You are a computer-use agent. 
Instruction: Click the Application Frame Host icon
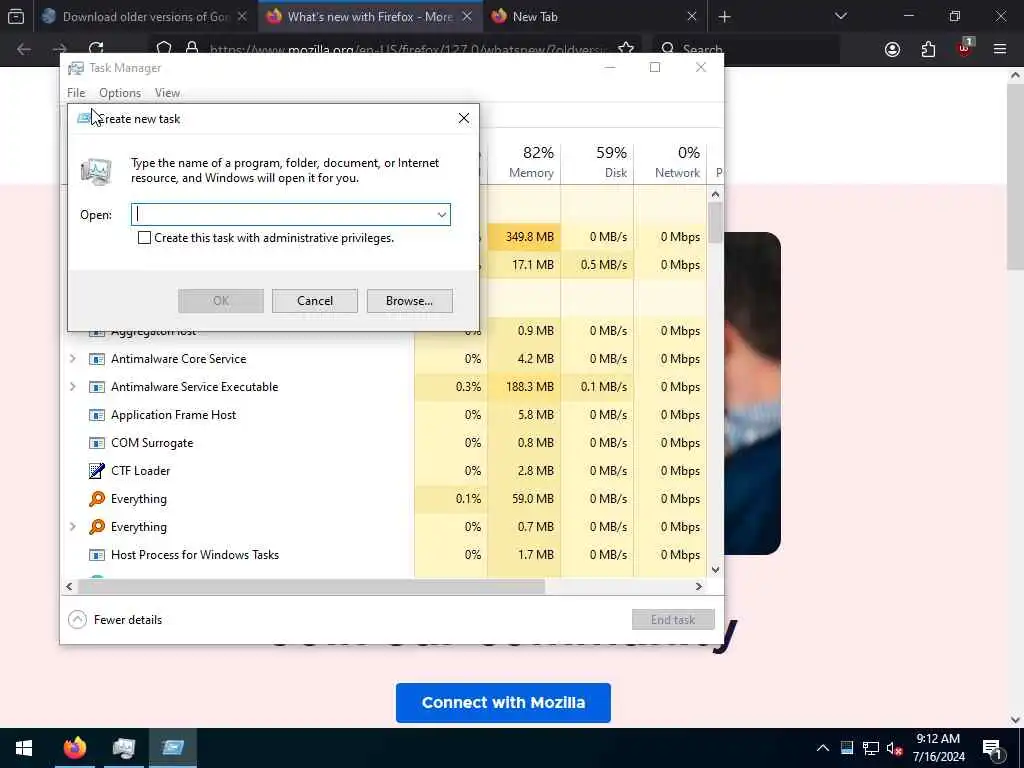pyautogui.click(x=97, y=415)
